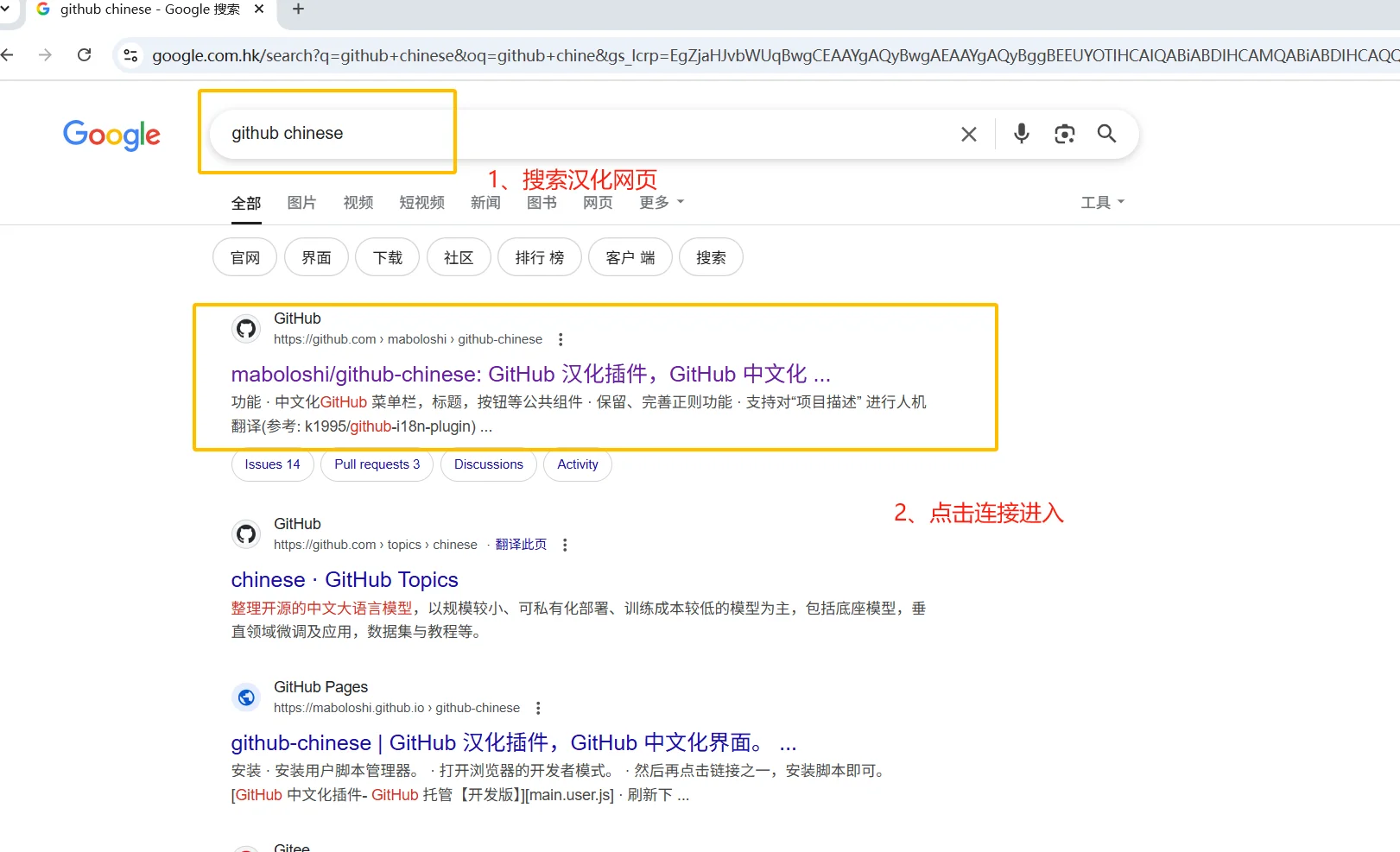The height and width of the screenshot is (852, 1400).
Task: Open the Pull requests 3 link
Action: (x=377, y=464)
